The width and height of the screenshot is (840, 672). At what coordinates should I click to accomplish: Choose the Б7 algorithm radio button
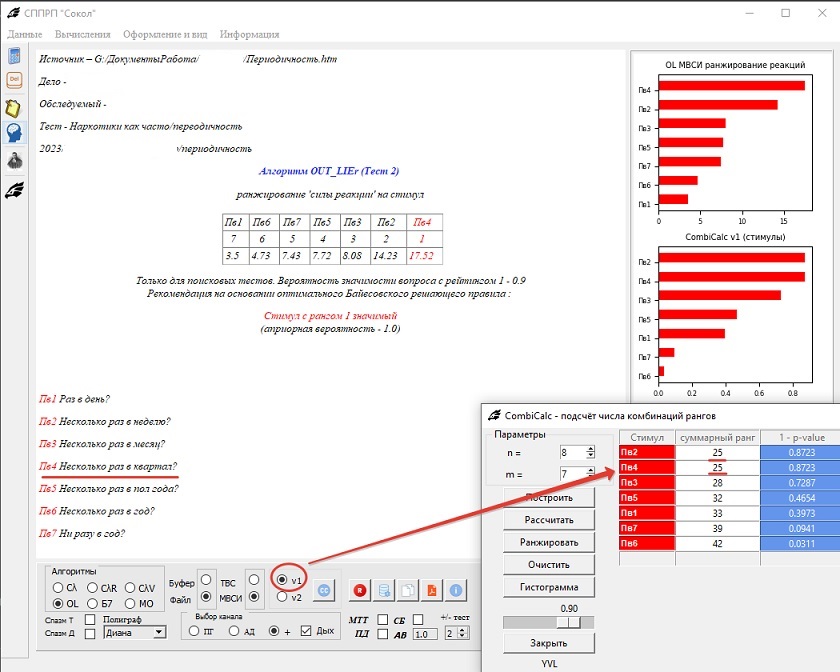pyautogui.click(x=92, y=603)
